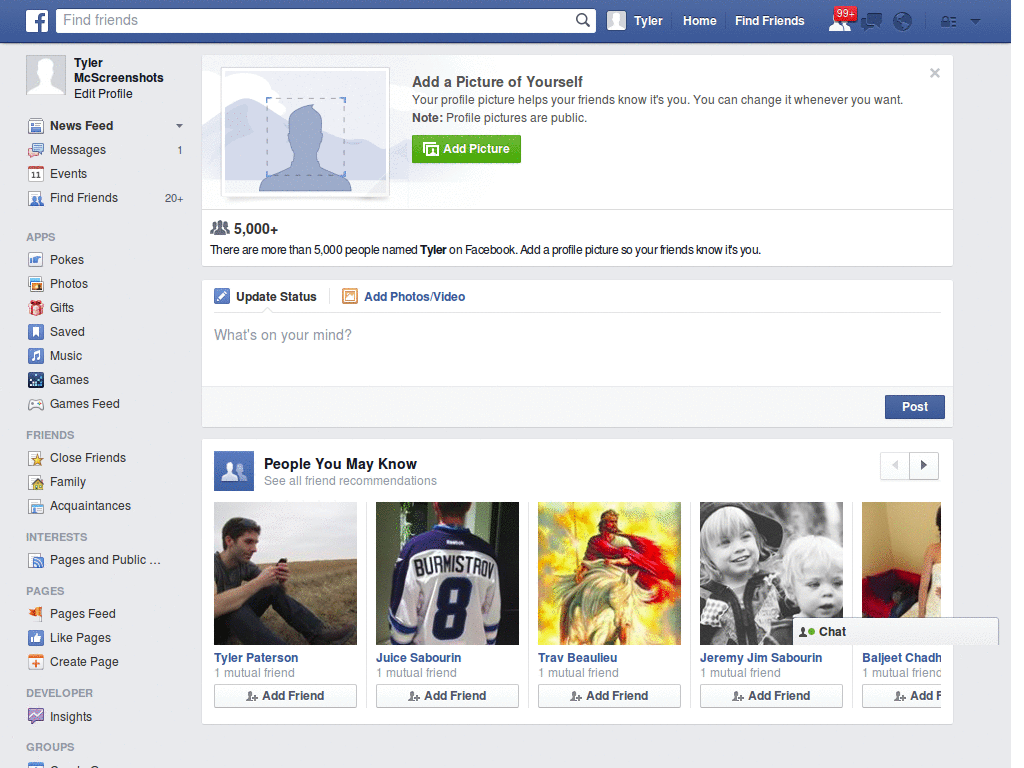The image size is (1024, 768).
Task: Add Juice Sabourin as friend
Action: (447, 696)
